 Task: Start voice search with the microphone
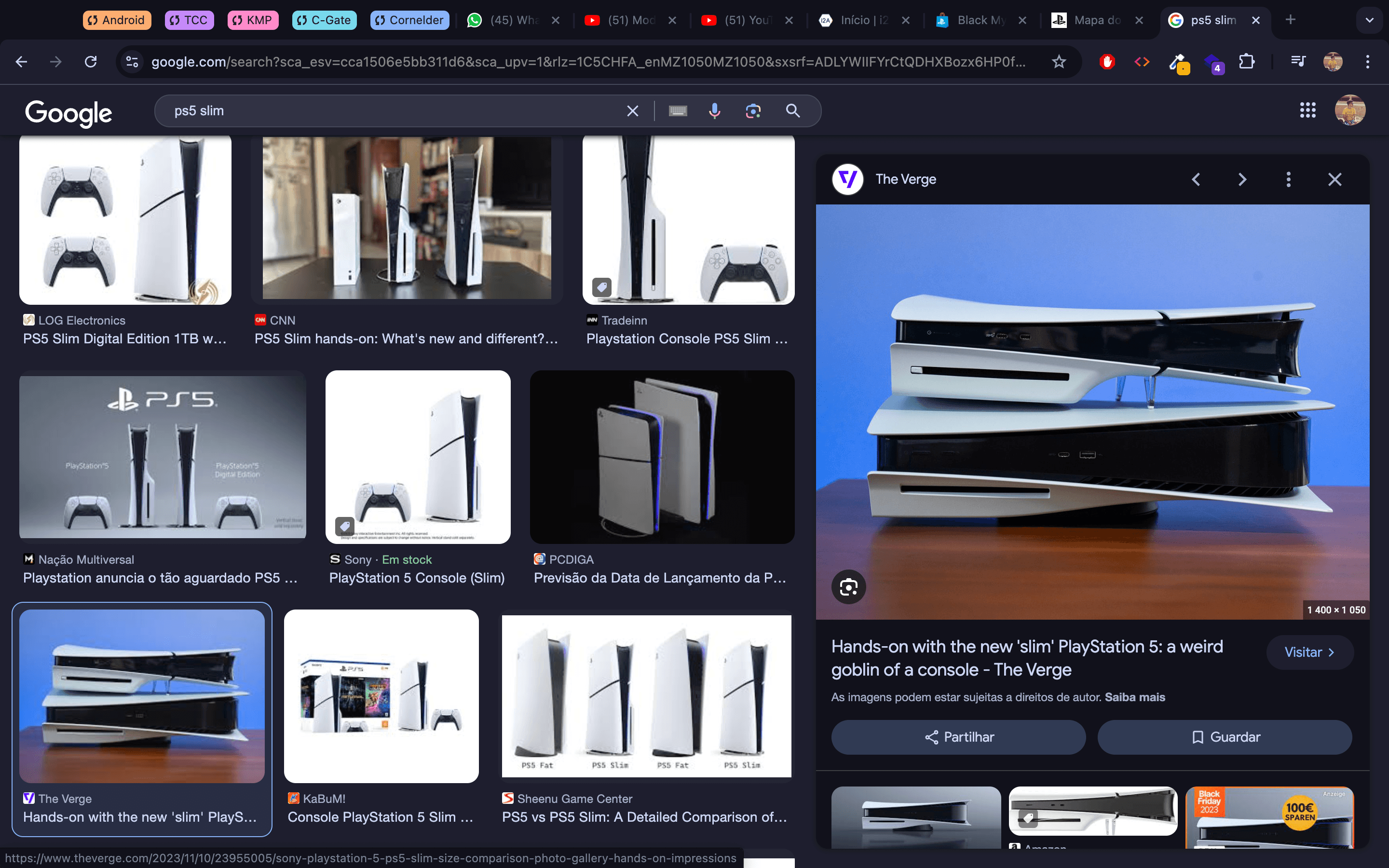pos(715,111)
